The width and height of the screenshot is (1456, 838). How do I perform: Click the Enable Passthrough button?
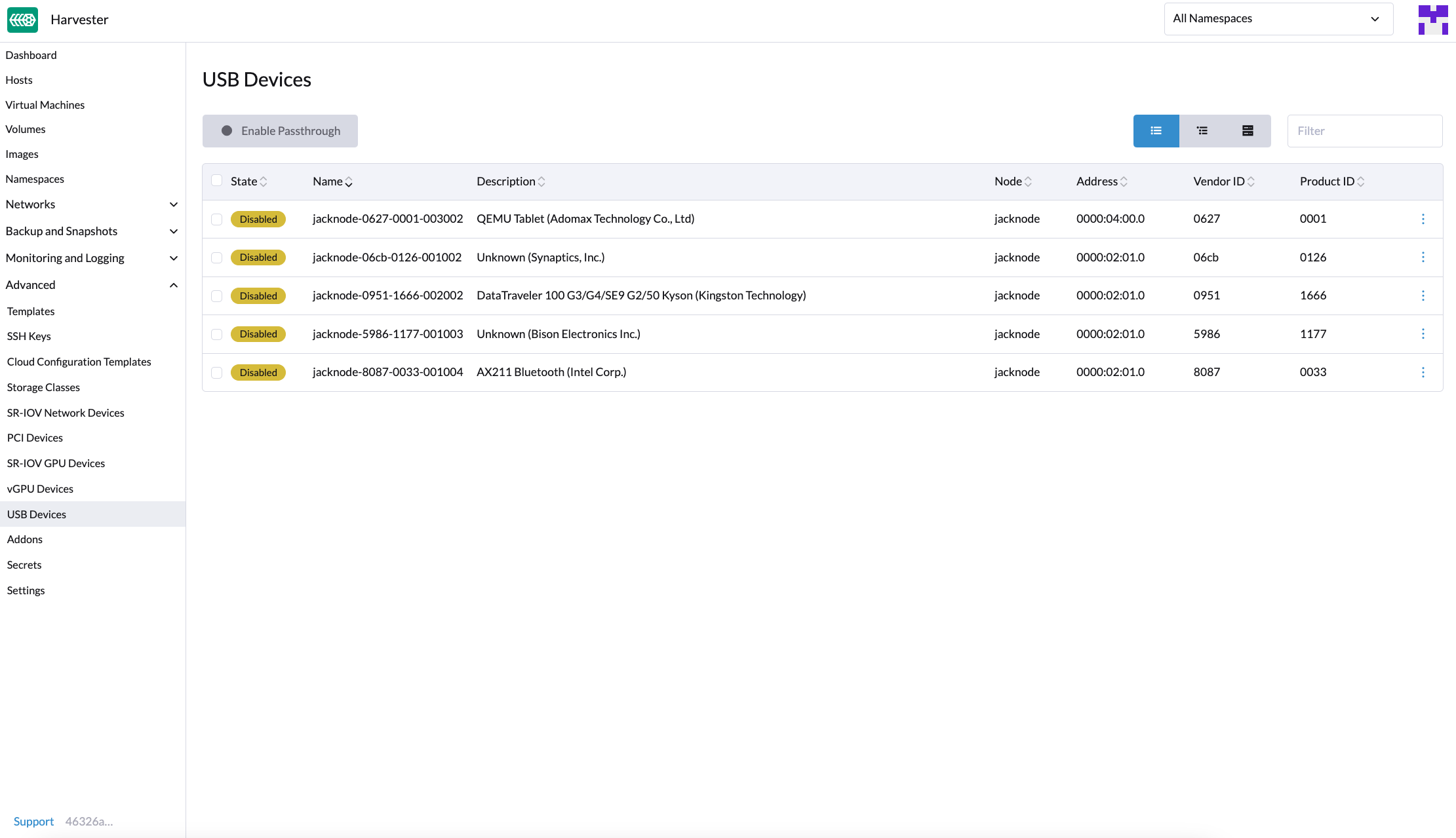click(280, 131)
